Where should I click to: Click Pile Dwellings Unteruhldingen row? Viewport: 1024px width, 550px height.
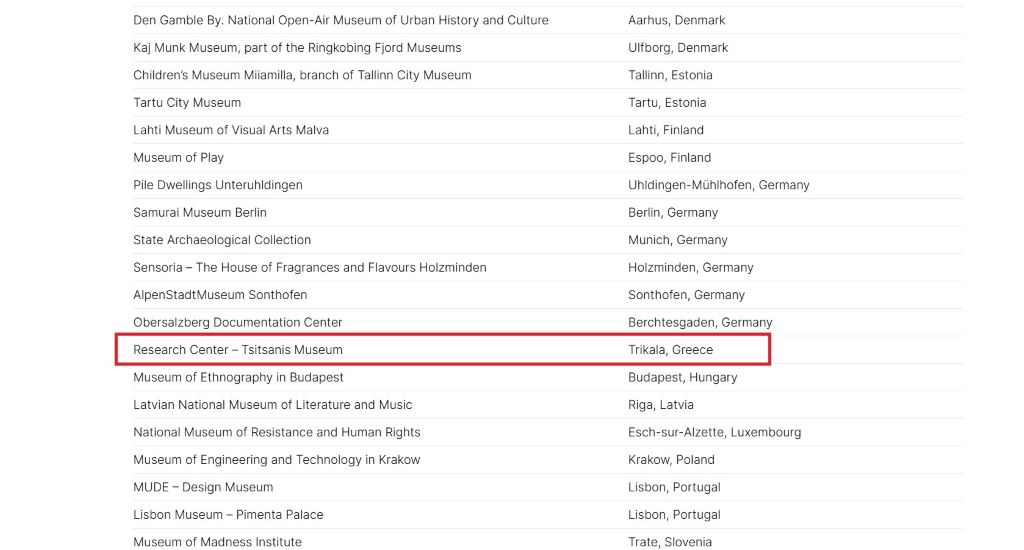[218, 185]
